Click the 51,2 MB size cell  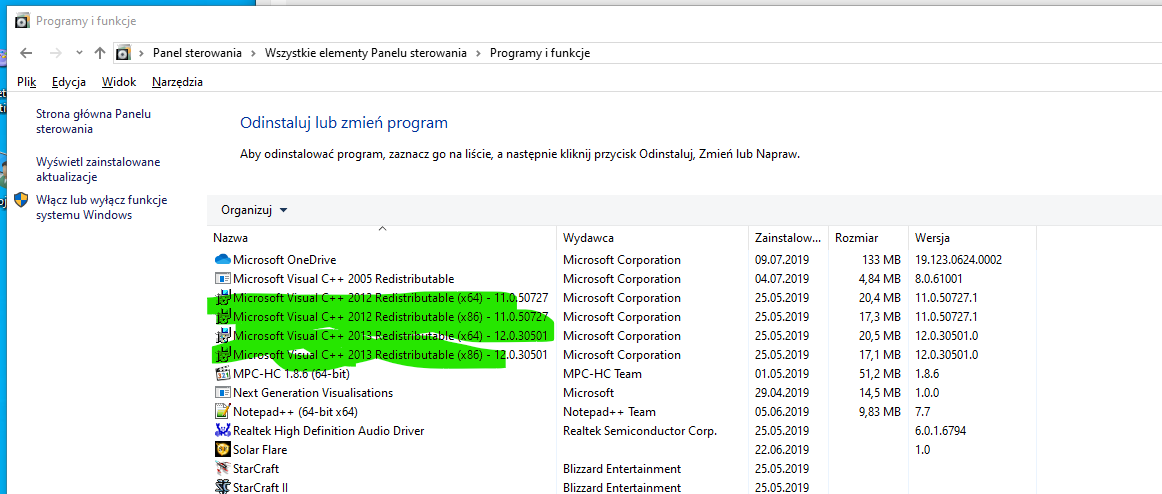[880, 374]
